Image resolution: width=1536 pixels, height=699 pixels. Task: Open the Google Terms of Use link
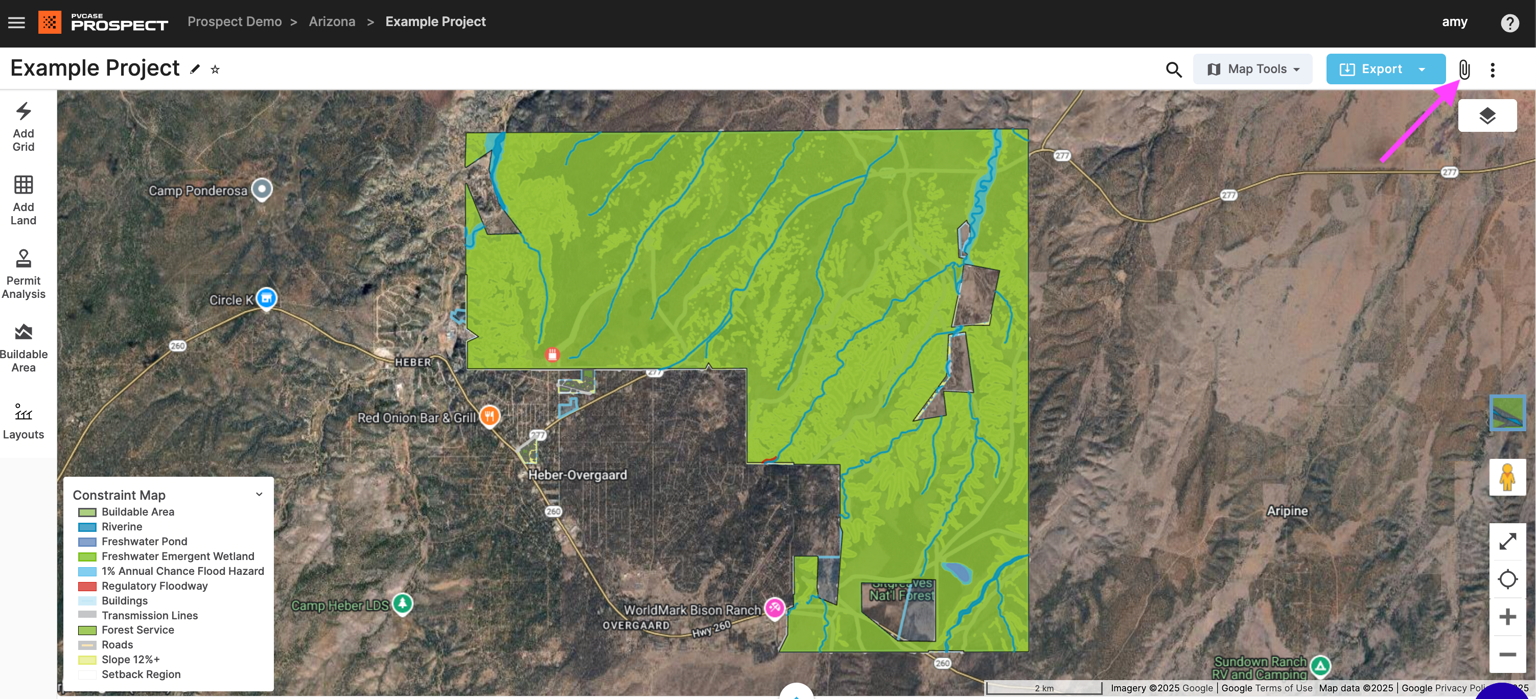click(x=1267, y=688)
